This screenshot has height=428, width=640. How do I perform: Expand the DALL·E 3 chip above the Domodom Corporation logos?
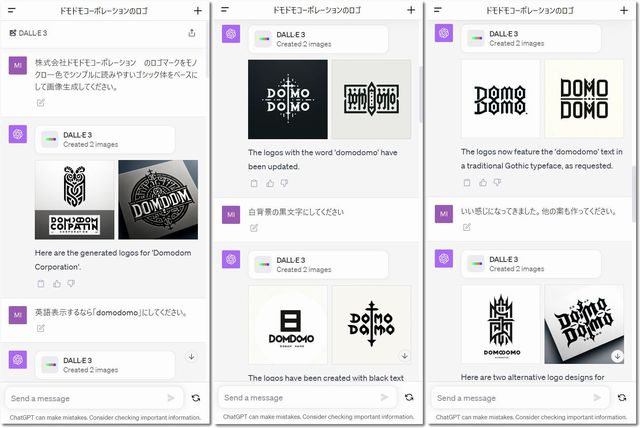[105, 140]
